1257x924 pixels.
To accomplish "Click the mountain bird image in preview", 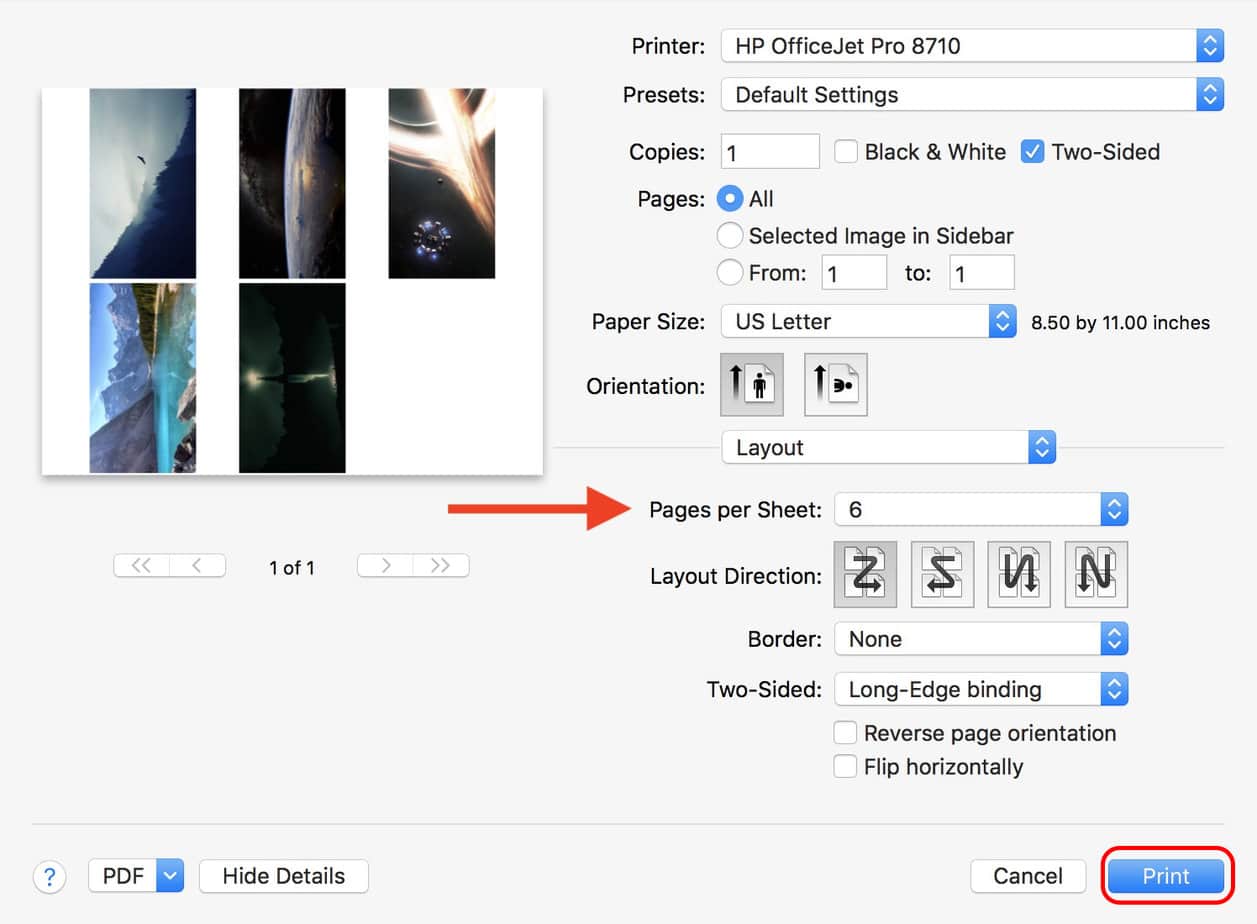I will (x=143, y=183).
